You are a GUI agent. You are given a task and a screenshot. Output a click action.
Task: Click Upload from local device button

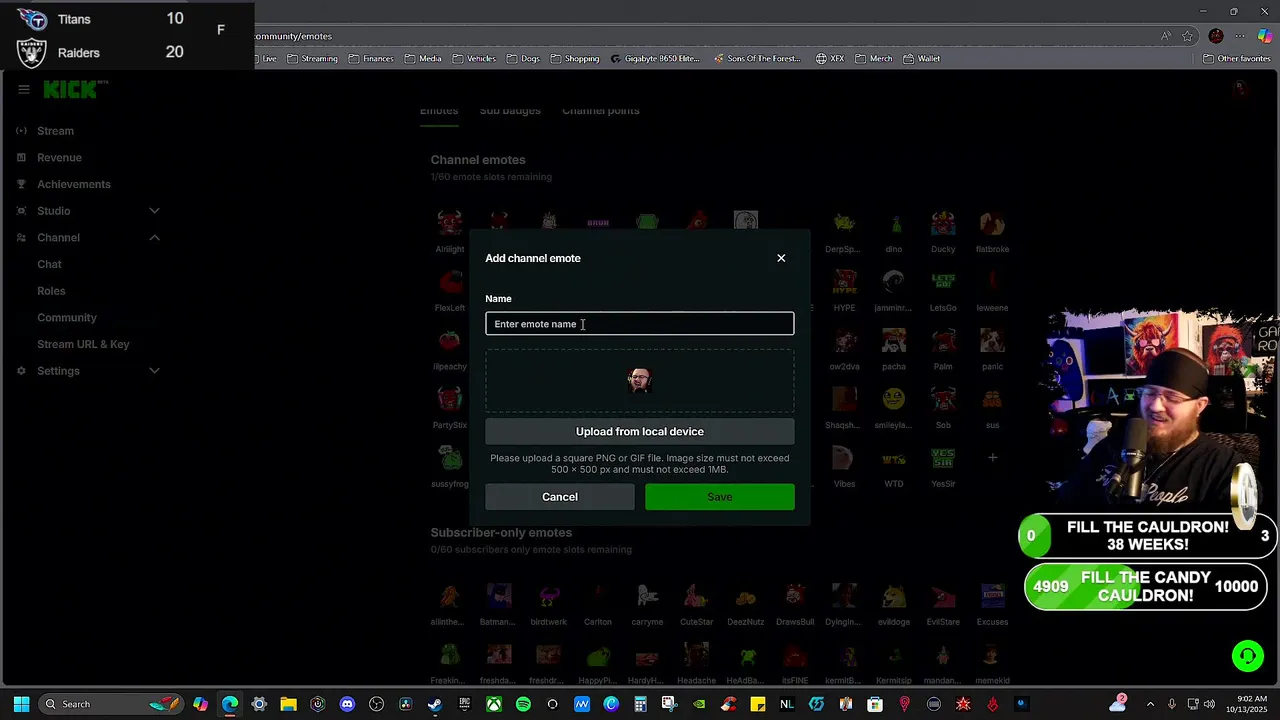point(640,431)
